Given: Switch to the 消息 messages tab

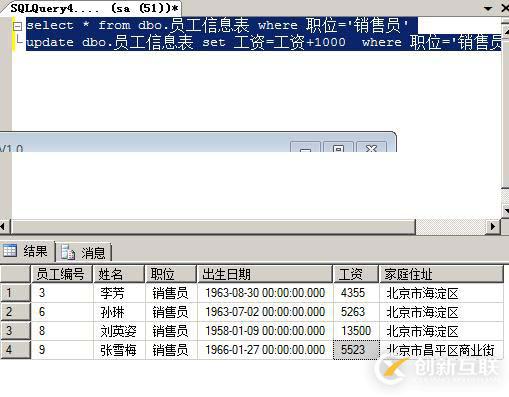Looking at the screenshot, I should pos(83,252).
